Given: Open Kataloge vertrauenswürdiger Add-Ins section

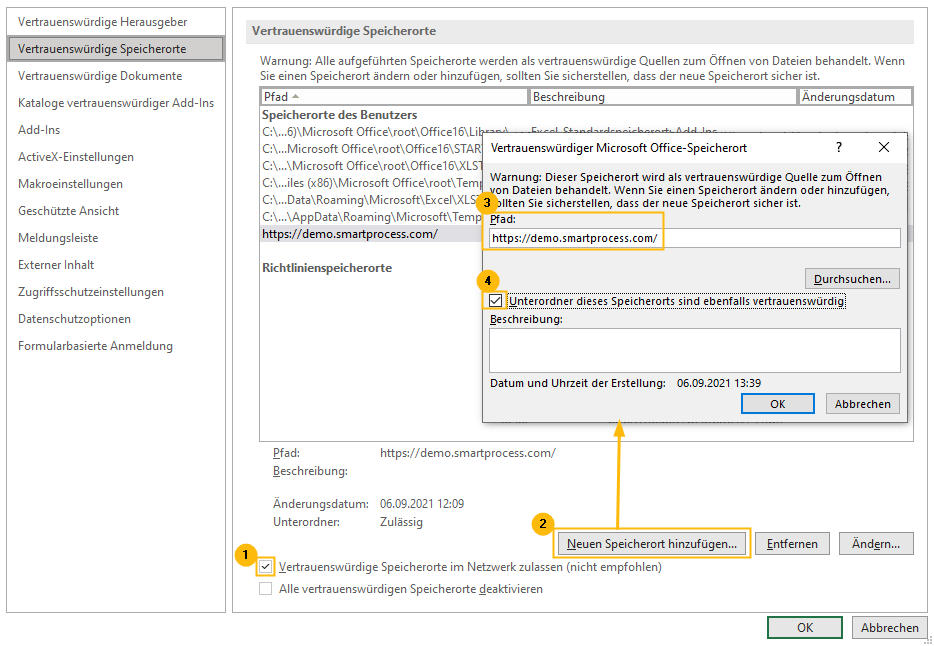Looking at the screenshot, I should tap(116, 103).
